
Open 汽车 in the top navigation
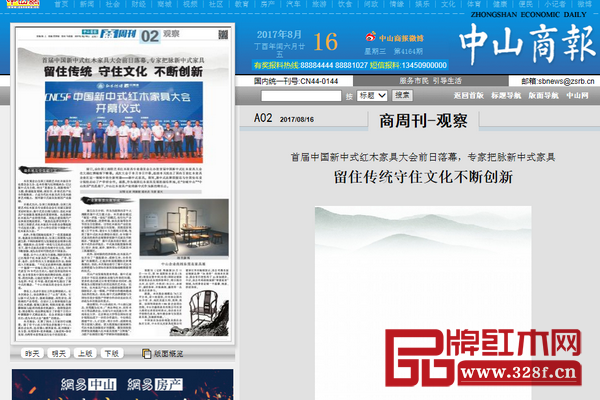(x=293, y=4)
